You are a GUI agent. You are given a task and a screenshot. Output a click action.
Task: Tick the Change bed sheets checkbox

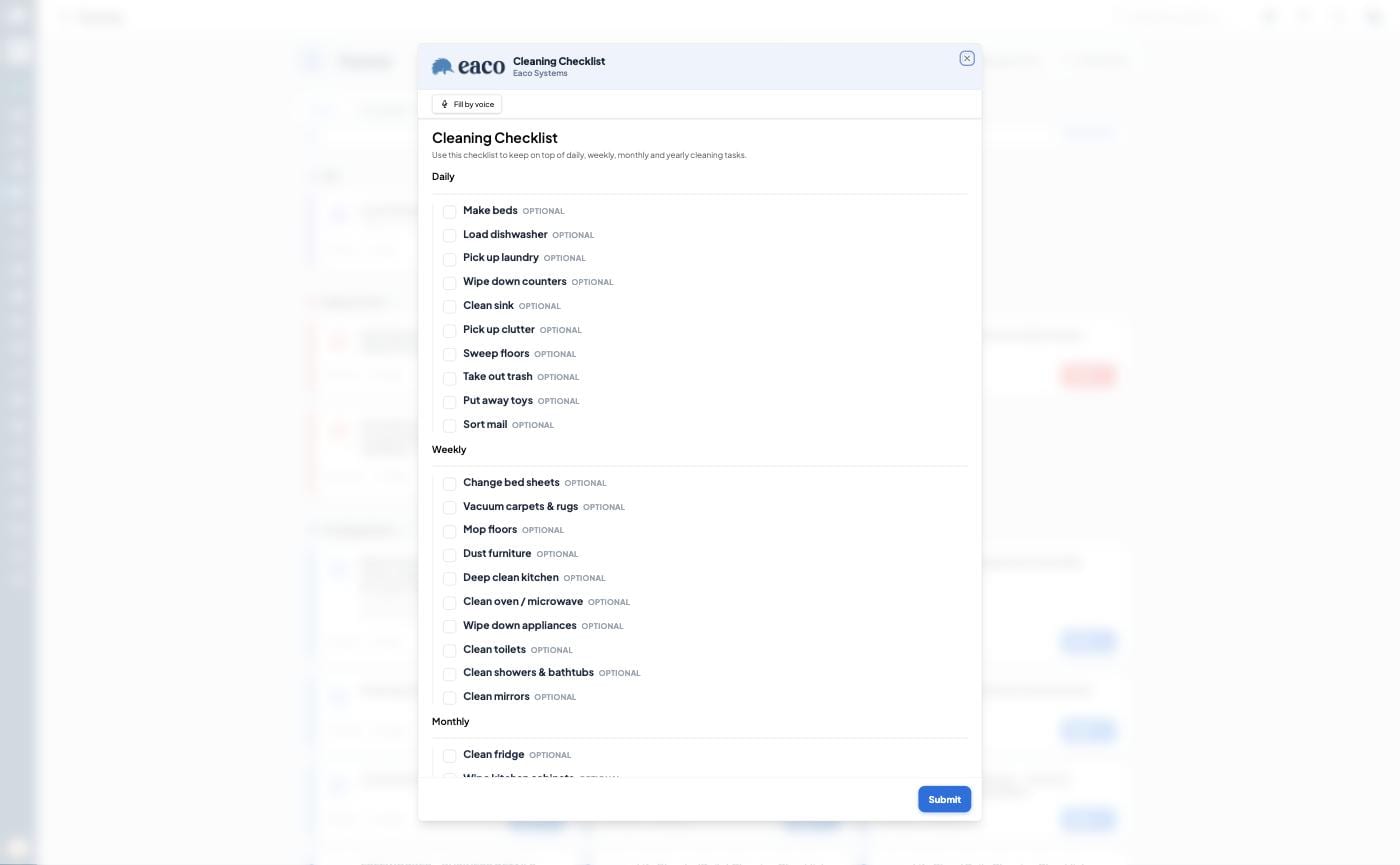tap(450, 484)
